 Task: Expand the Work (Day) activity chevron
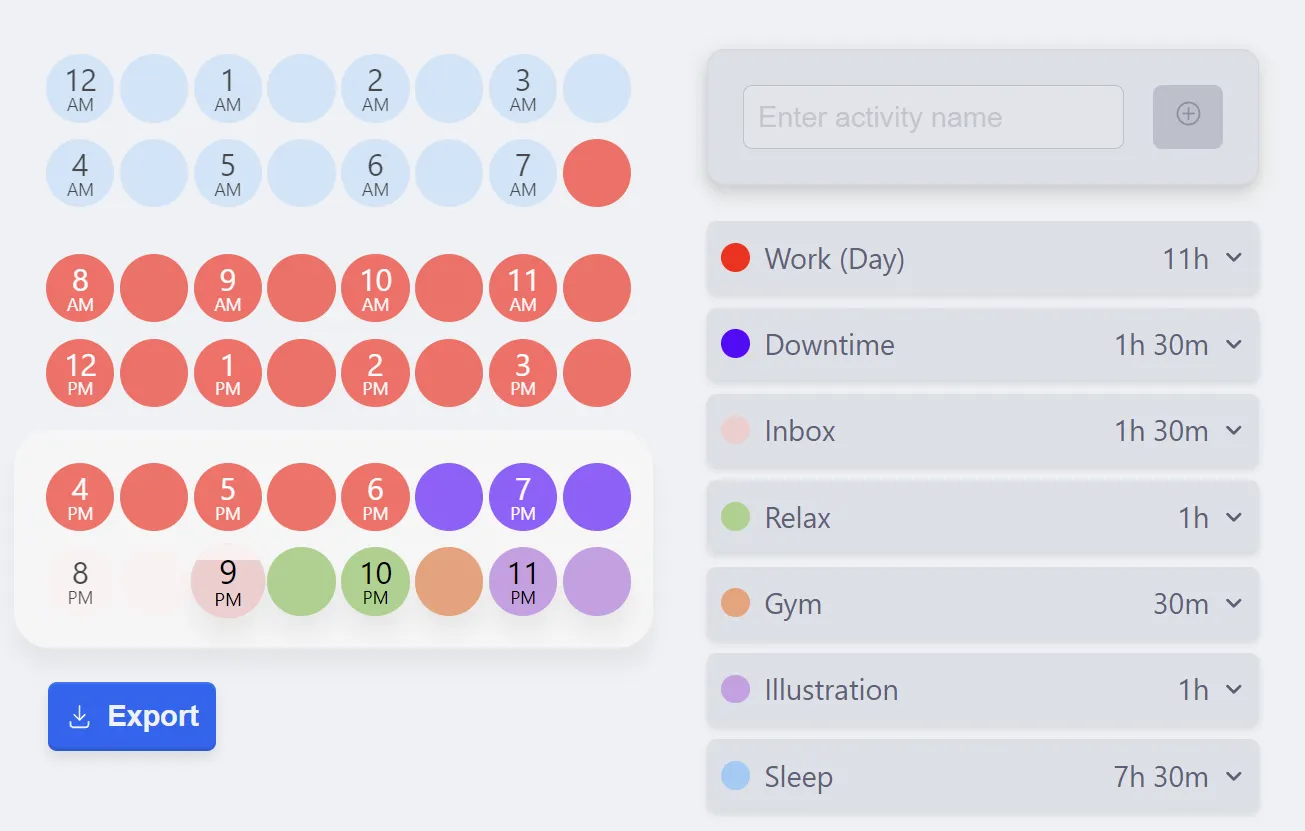click(1234, 258)
